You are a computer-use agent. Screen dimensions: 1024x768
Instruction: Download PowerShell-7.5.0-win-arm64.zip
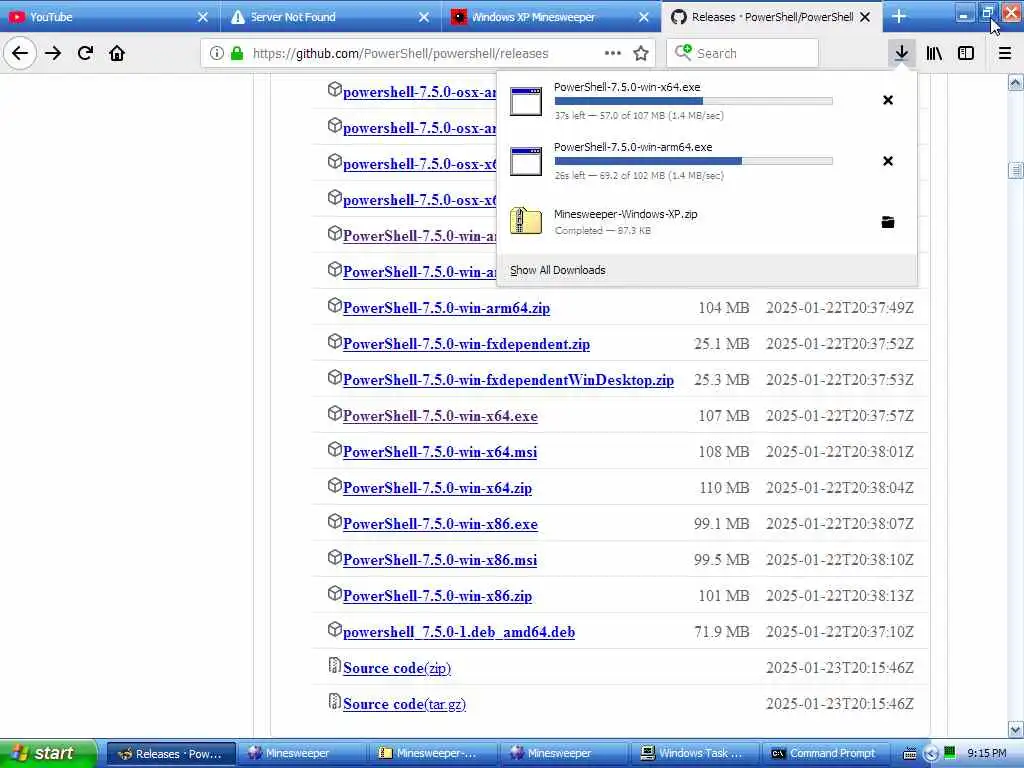(446, 308)
